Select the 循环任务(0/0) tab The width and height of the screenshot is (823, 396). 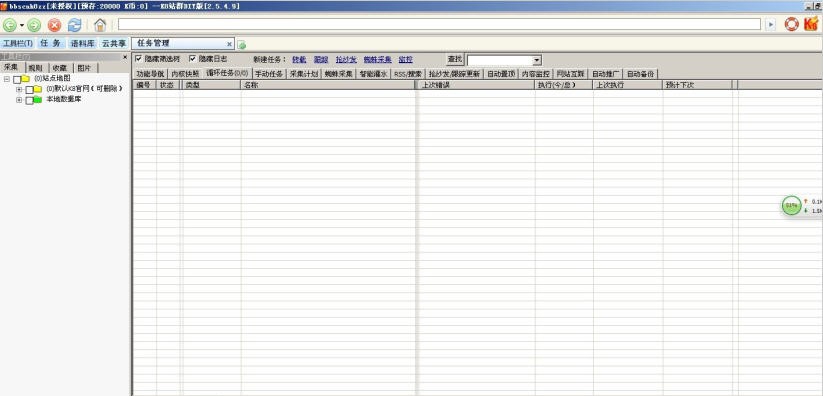(227, 73)
